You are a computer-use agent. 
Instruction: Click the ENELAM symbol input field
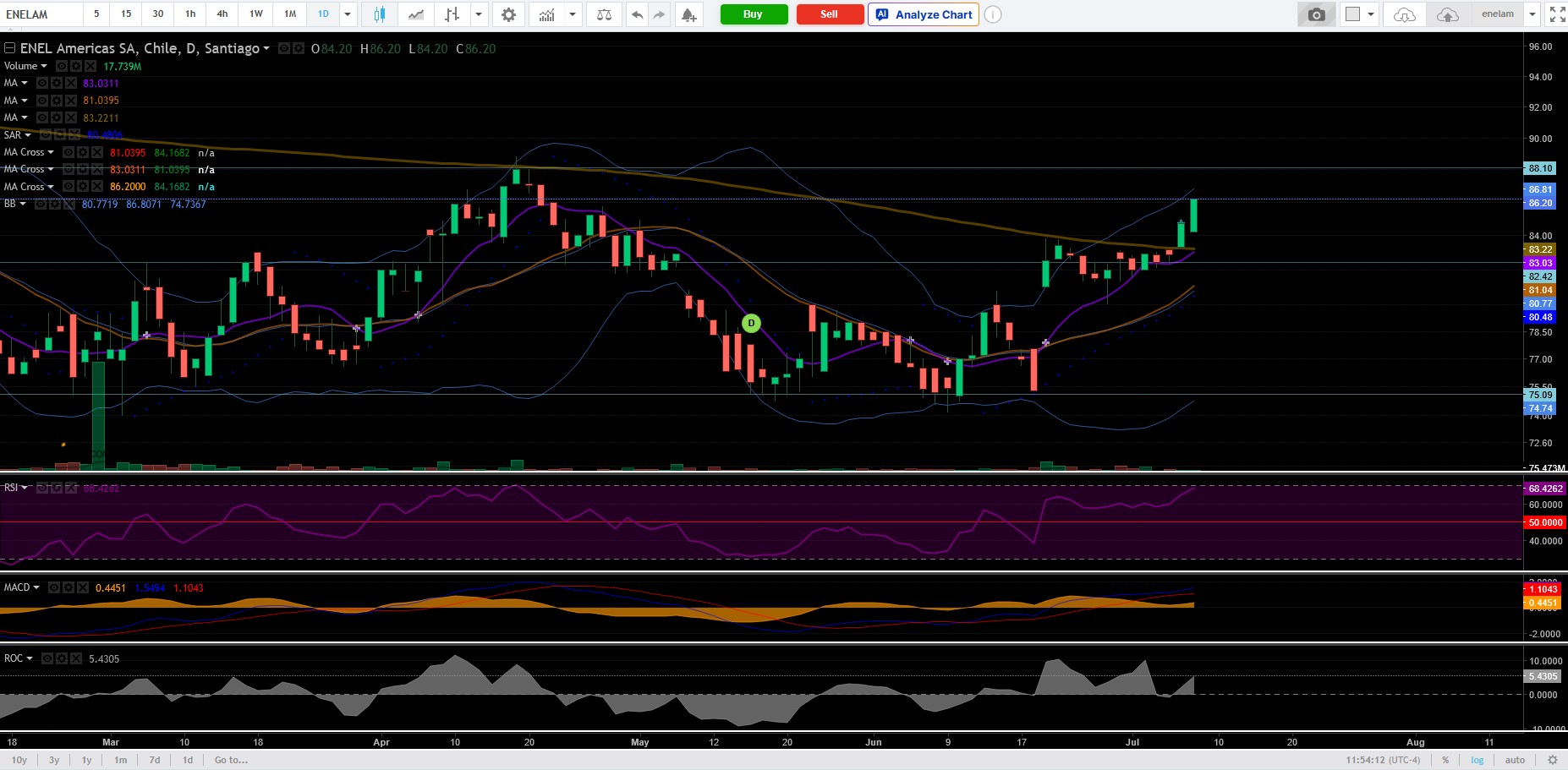42,14
